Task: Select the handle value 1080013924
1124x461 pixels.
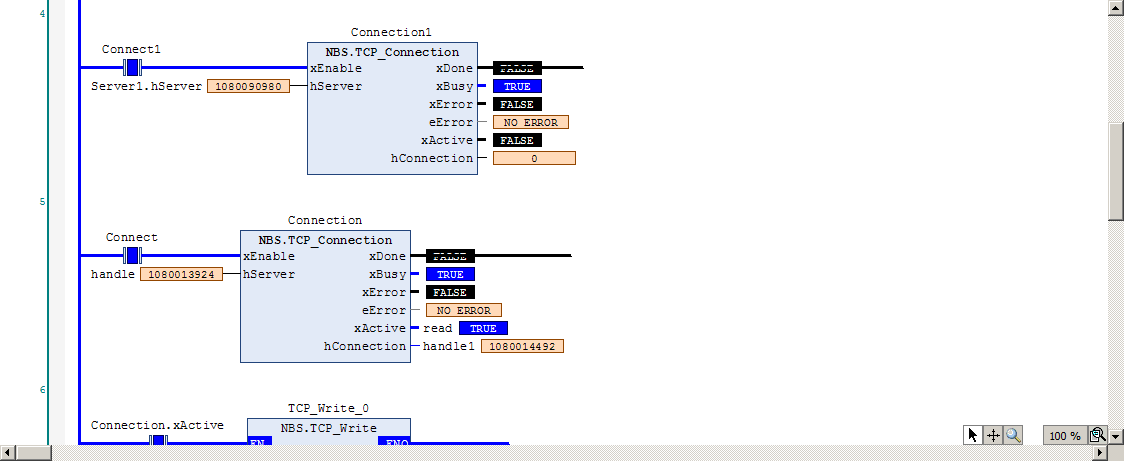Action: click(181, 274)
